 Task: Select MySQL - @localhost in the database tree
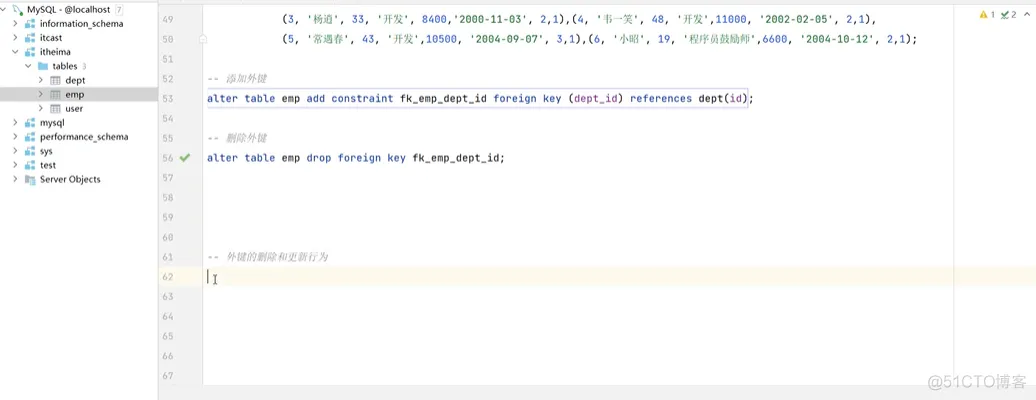click(79, 9)
